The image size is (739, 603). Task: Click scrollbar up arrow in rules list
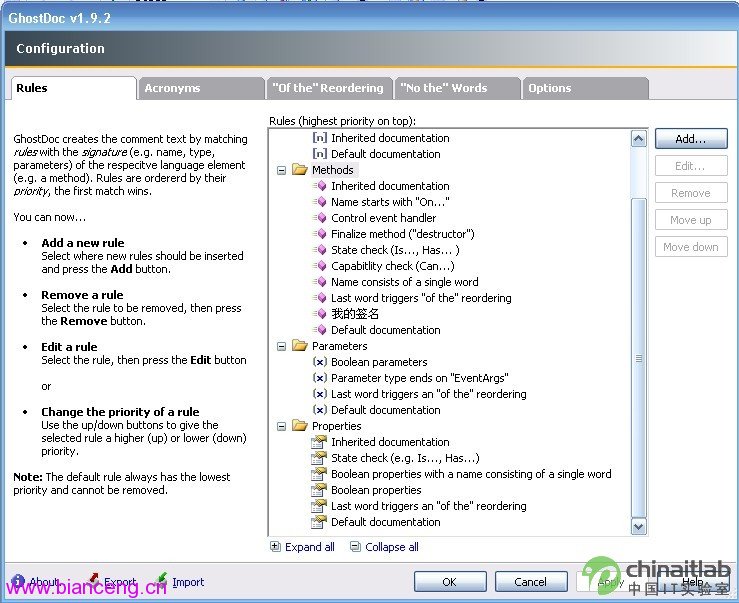coord(639,139)
